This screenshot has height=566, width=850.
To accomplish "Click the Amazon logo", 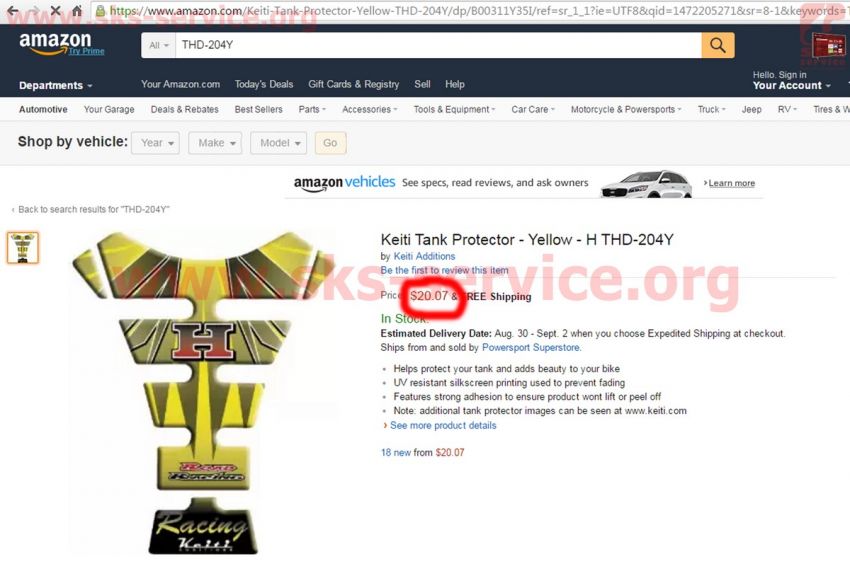I will 55,42.
